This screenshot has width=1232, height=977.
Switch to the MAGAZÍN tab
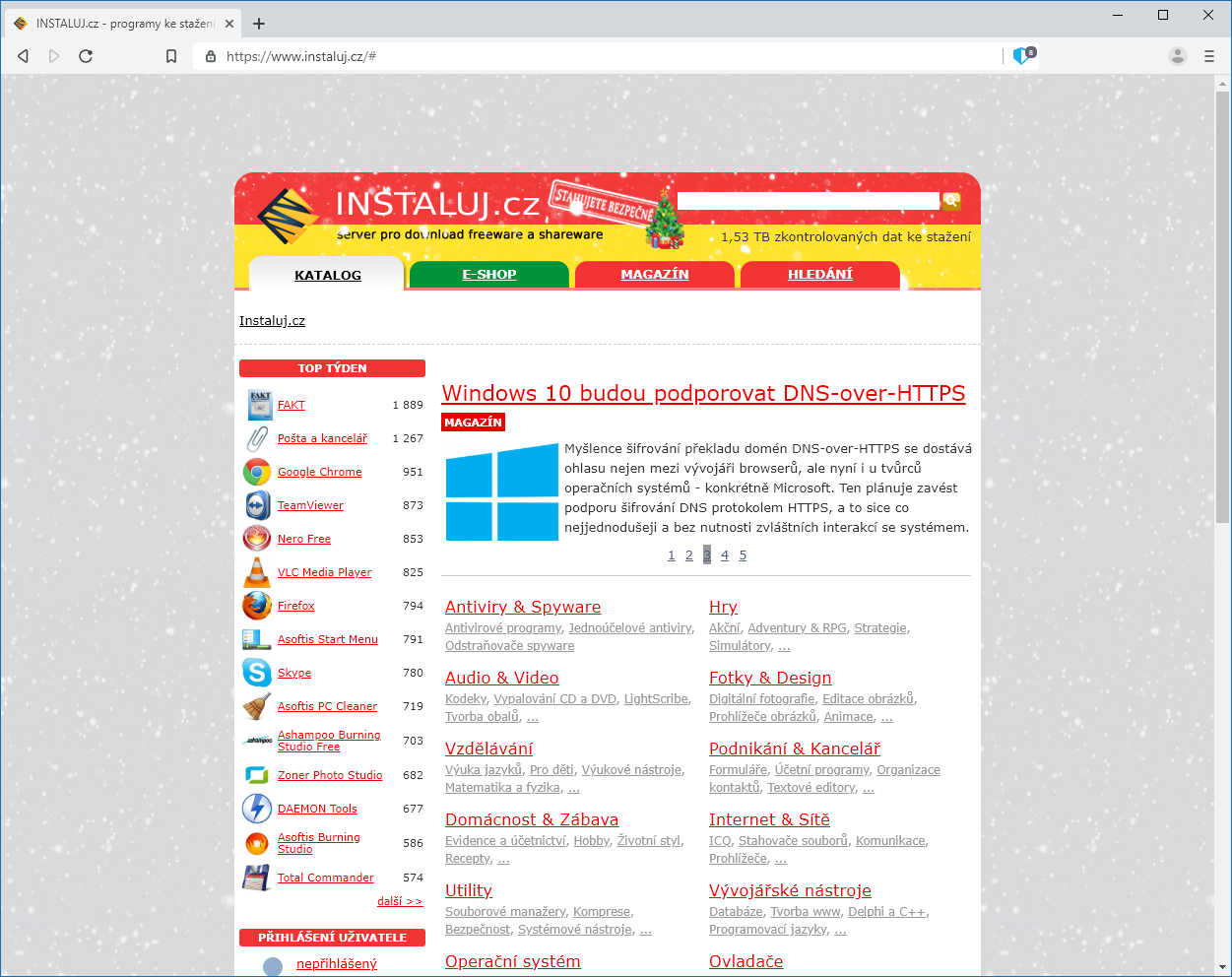pyautogui.click(x=655, y=275)
